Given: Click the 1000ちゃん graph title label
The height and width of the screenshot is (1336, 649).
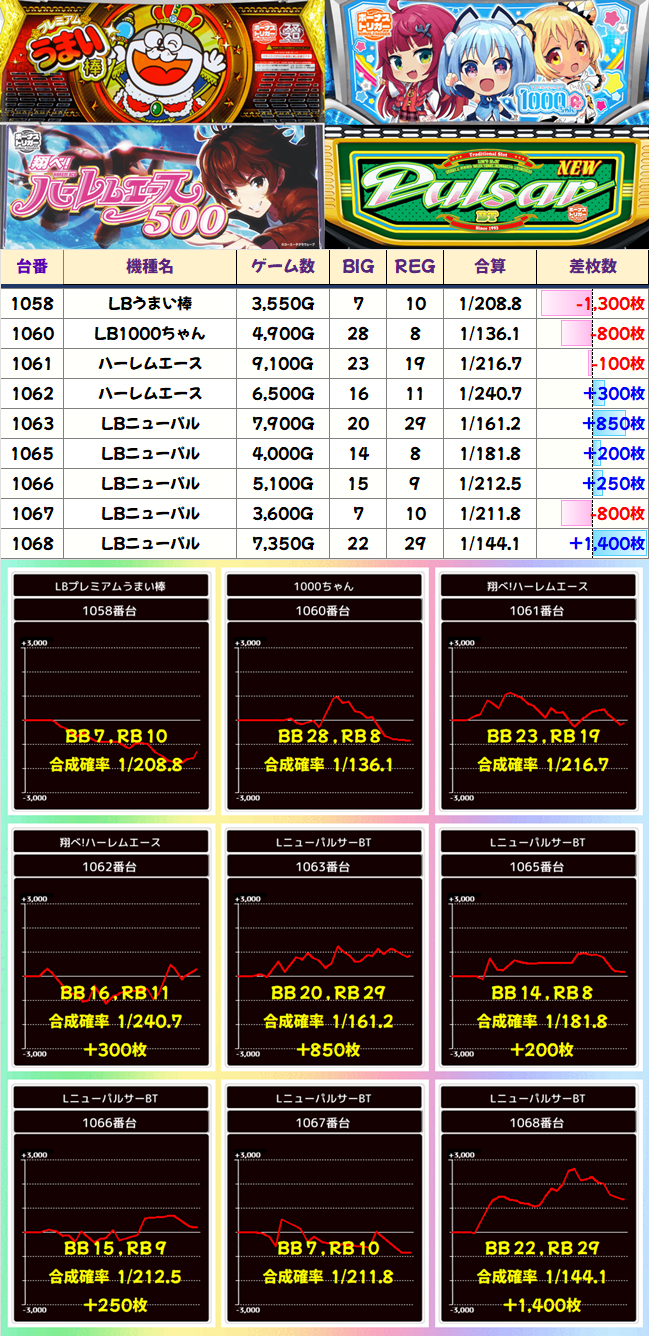Looking at the screenshot, I should pos(324,586).
